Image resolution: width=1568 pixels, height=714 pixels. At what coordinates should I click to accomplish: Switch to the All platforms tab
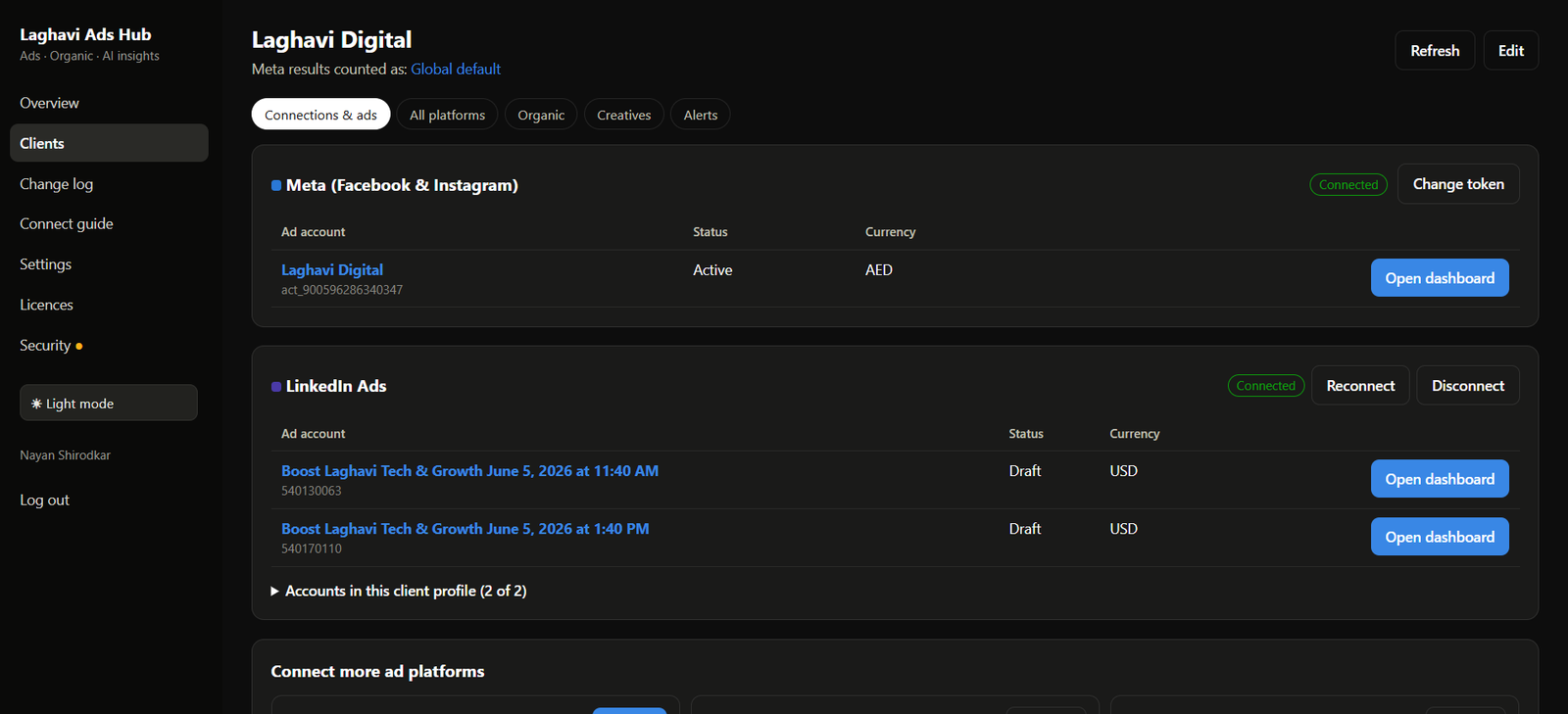447,115
